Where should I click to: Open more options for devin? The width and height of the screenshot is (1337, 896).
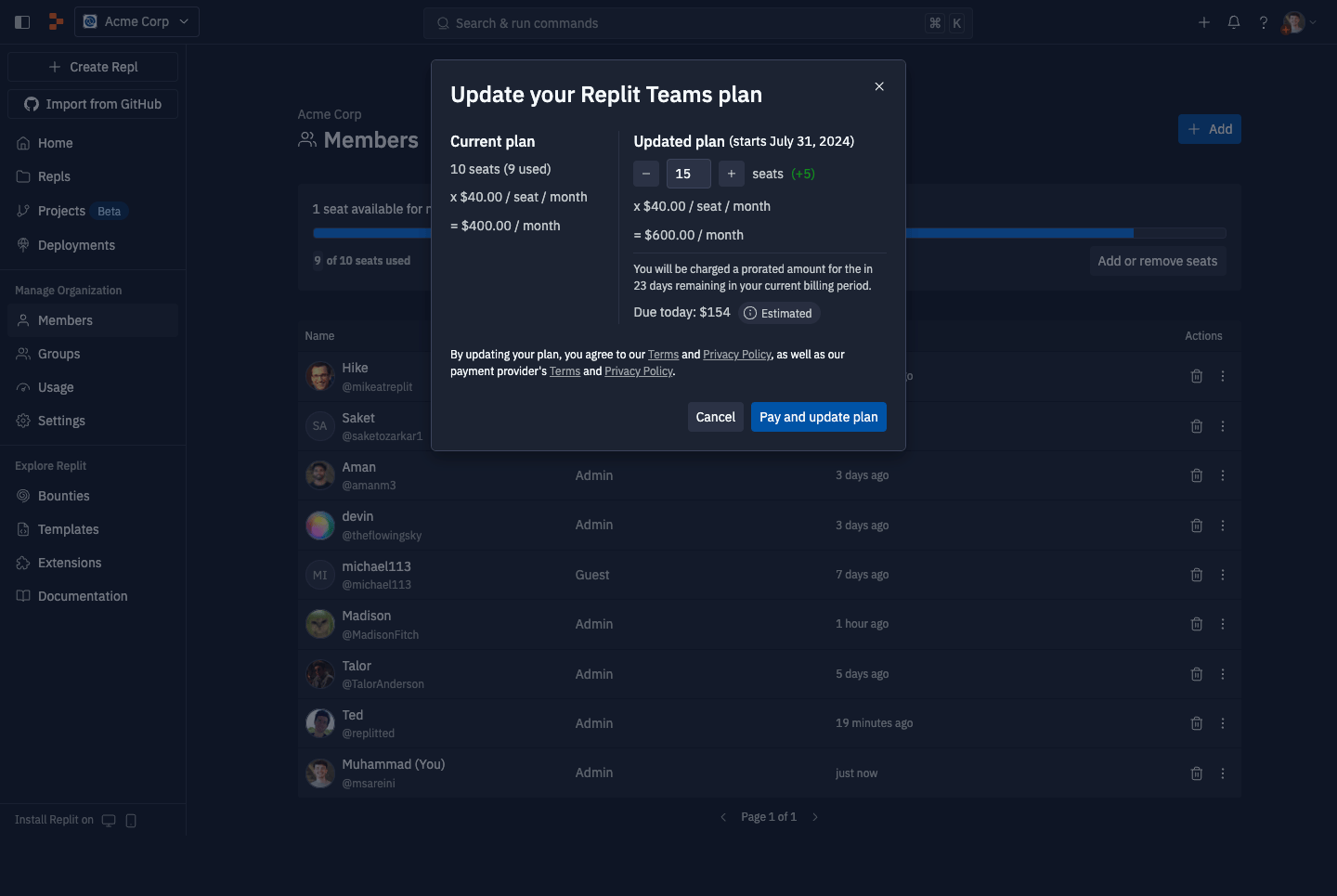click(x=1223, y=526)
